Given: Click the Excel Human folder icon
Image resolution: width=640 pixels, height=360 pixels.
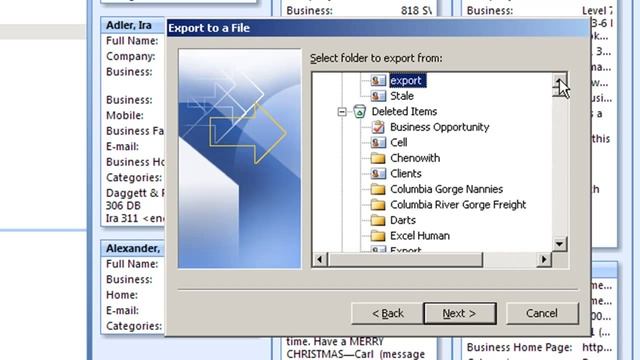Looking at the screenshot, I should 378,236.
